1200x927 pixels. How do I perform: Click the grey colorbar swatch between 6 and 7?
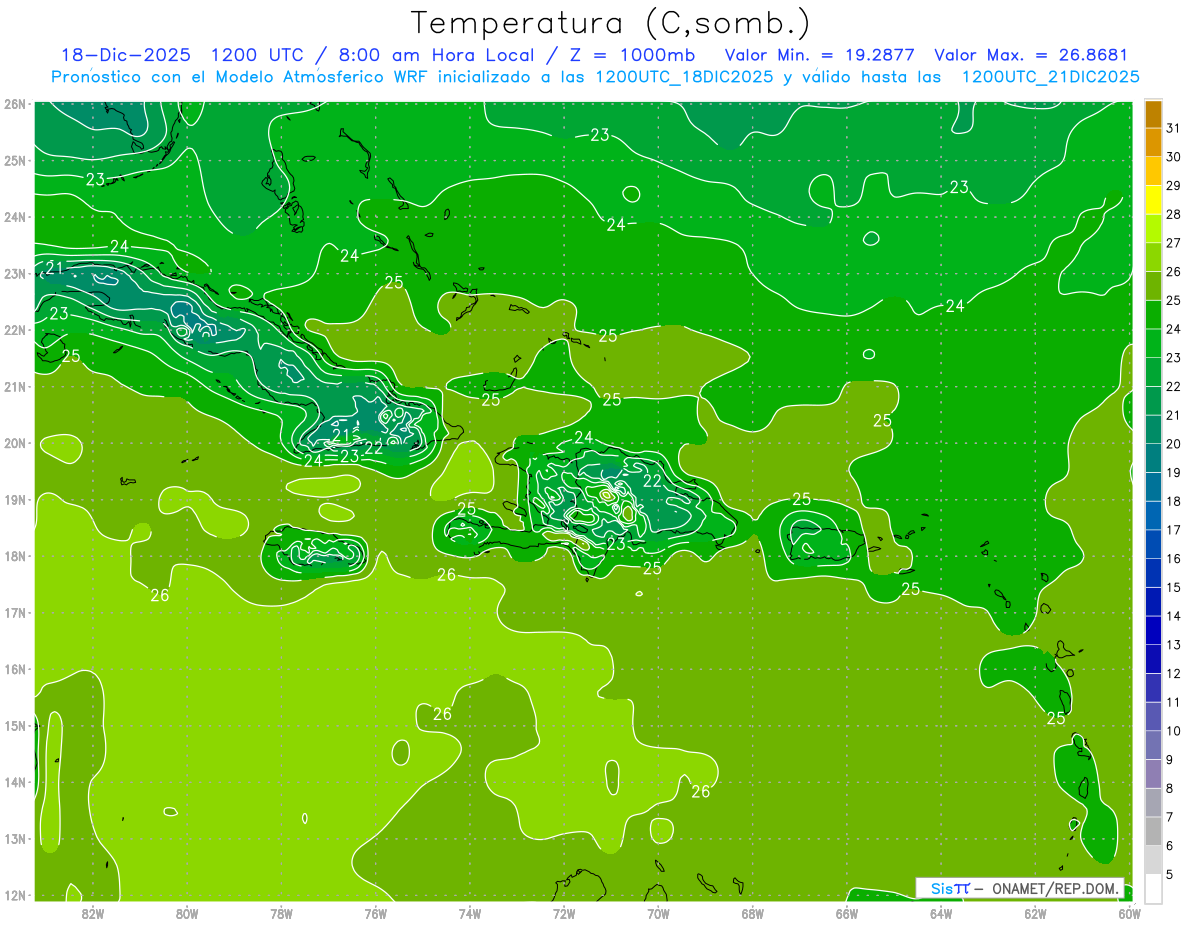(x=1153, y=831)
